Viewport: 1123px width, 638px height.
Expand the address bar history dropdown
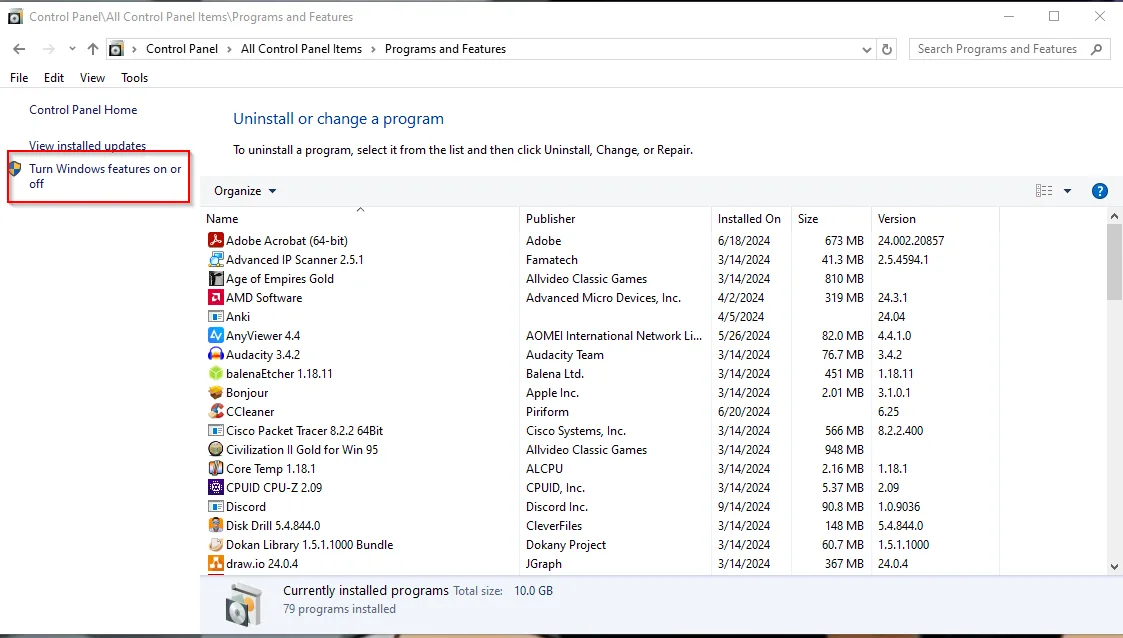(867, 49)
